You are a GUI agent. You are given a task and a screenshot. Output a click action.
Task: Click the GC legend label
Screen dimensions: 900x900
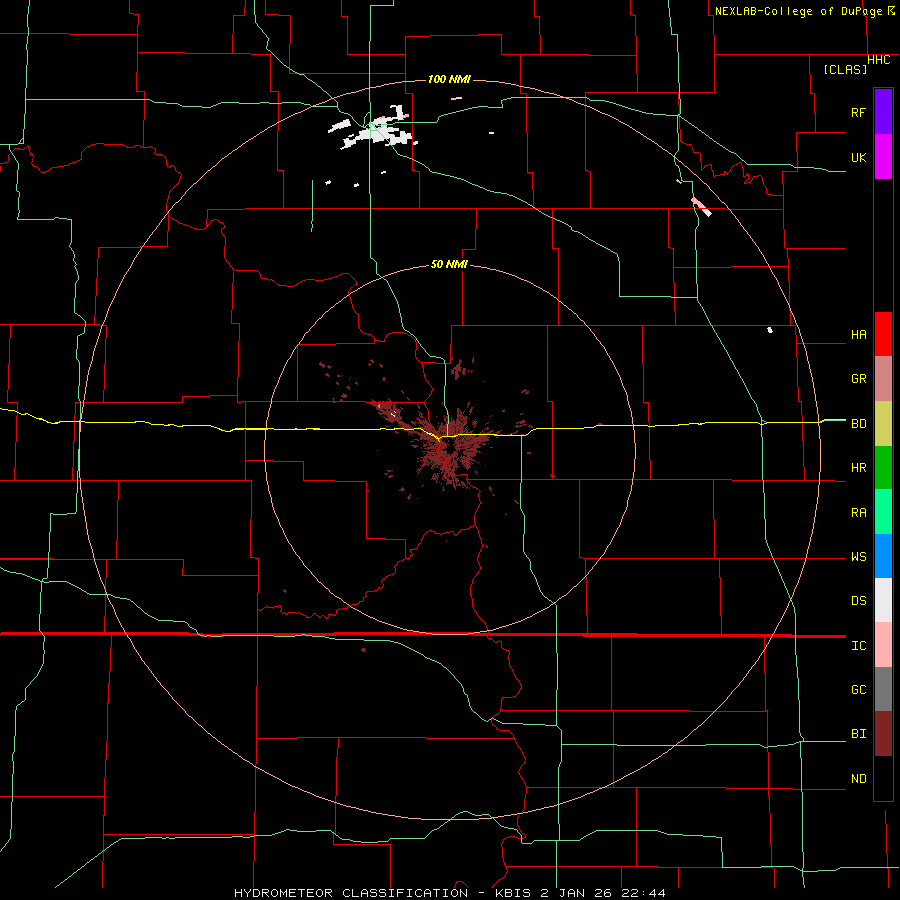858,690
